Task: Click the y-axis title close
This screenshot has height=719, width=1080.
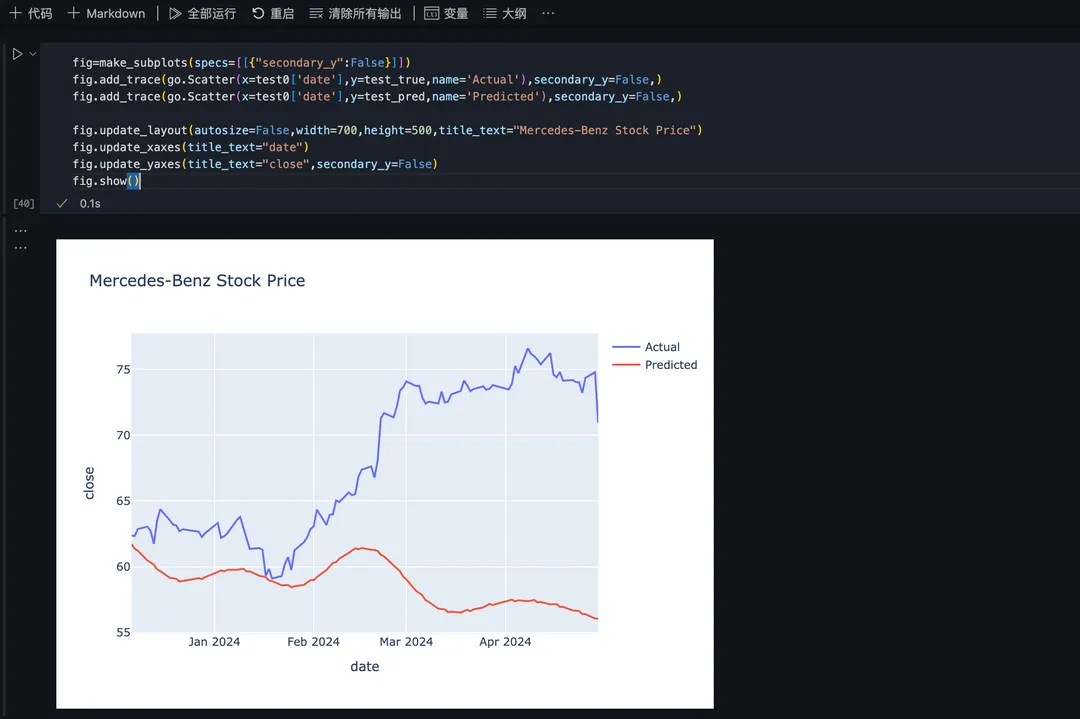Action: 89,483
